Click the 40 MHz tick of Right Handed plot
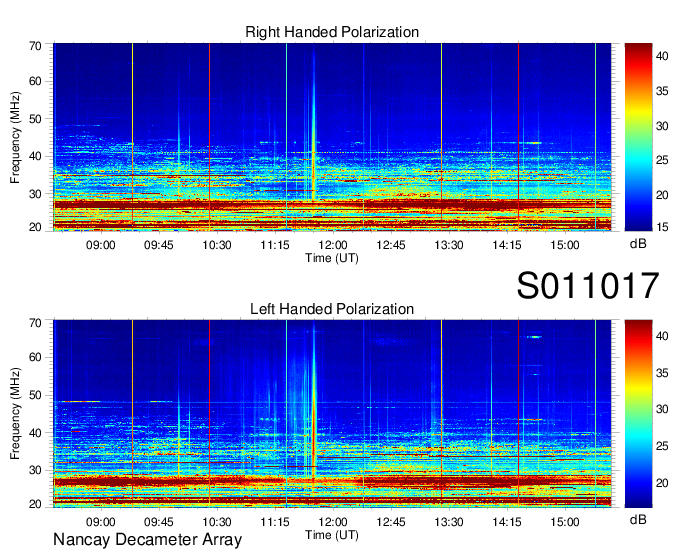 pyautogui.click(x=35, y=157)
